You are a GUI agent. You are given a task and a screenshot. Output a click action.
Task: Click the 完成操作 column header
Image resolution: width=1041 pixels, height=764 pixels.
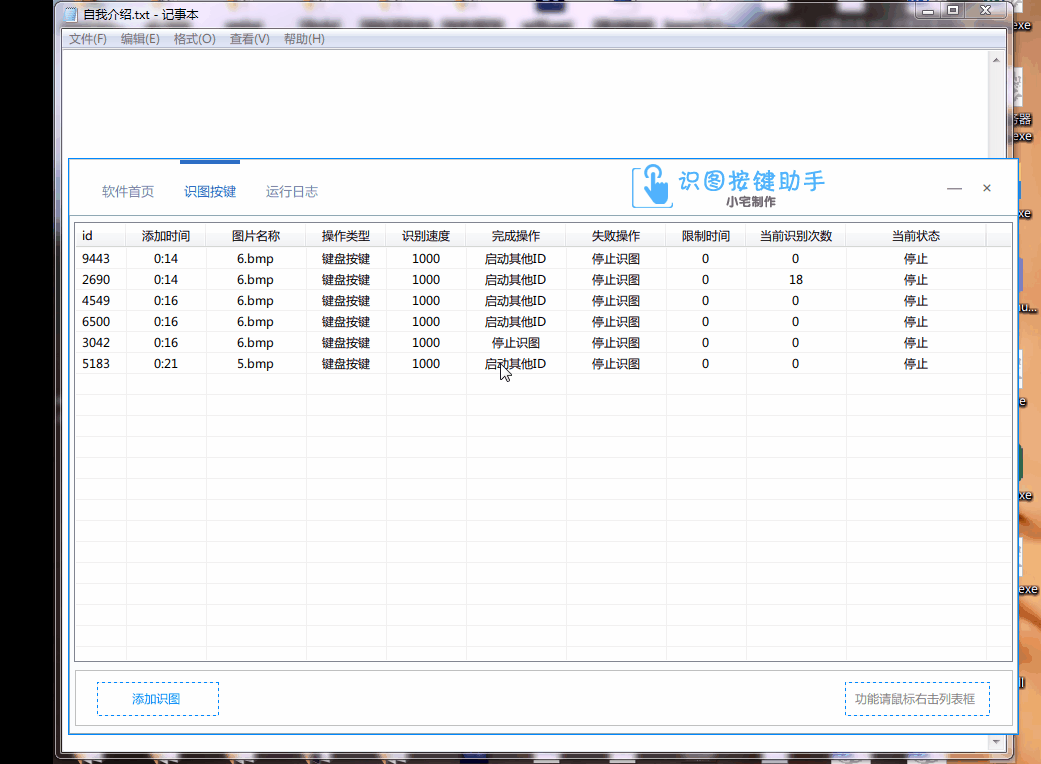click(517, 235)
